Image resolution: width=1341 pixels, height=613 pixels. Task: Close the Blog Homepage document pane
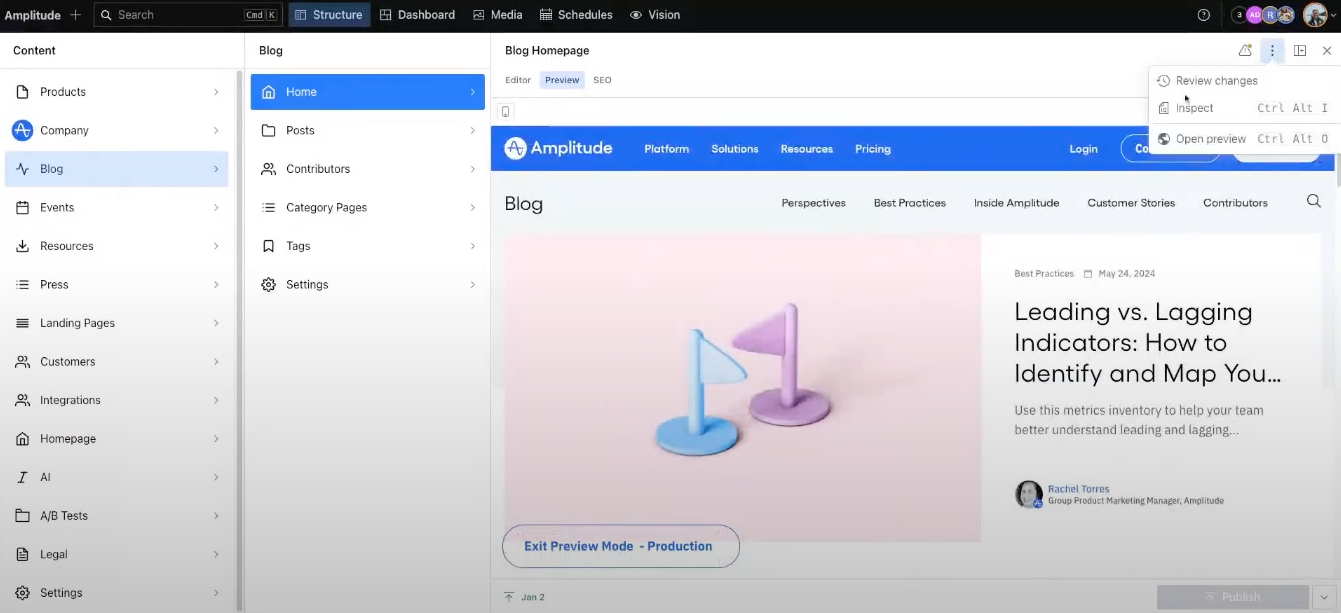pos(1327,50)
